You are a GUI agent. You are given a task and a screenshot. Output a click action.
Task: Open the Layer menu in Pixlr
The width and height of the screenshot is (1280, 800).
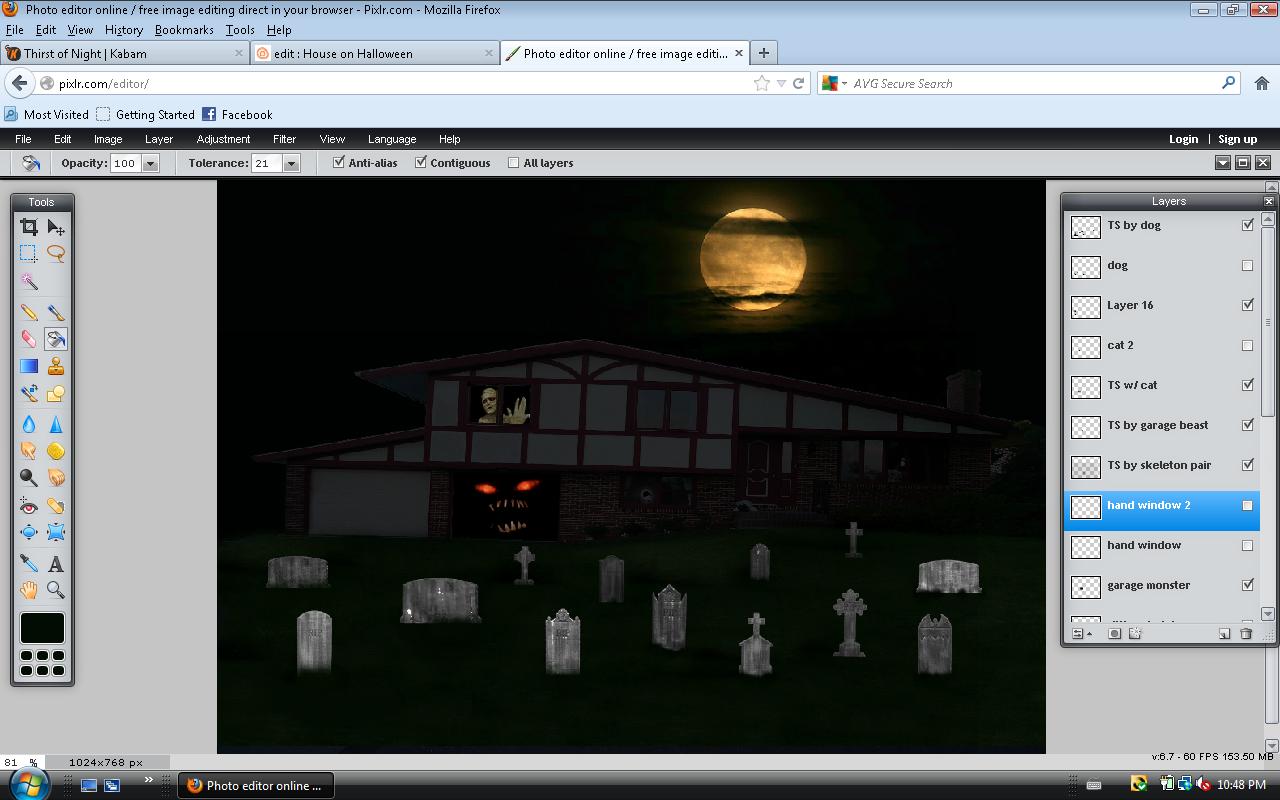click(159, 139)
